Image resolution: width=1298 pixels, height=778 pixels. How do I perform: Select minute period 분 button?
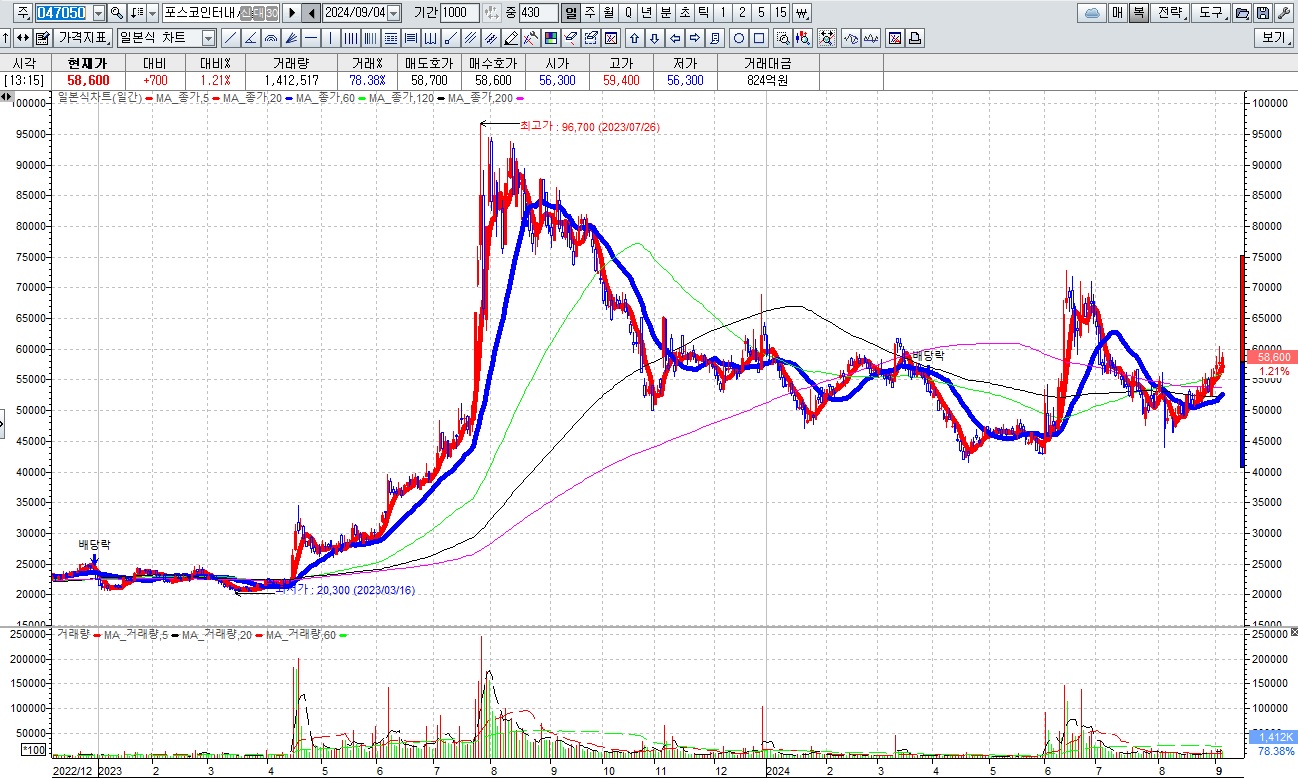pos(666,13)
